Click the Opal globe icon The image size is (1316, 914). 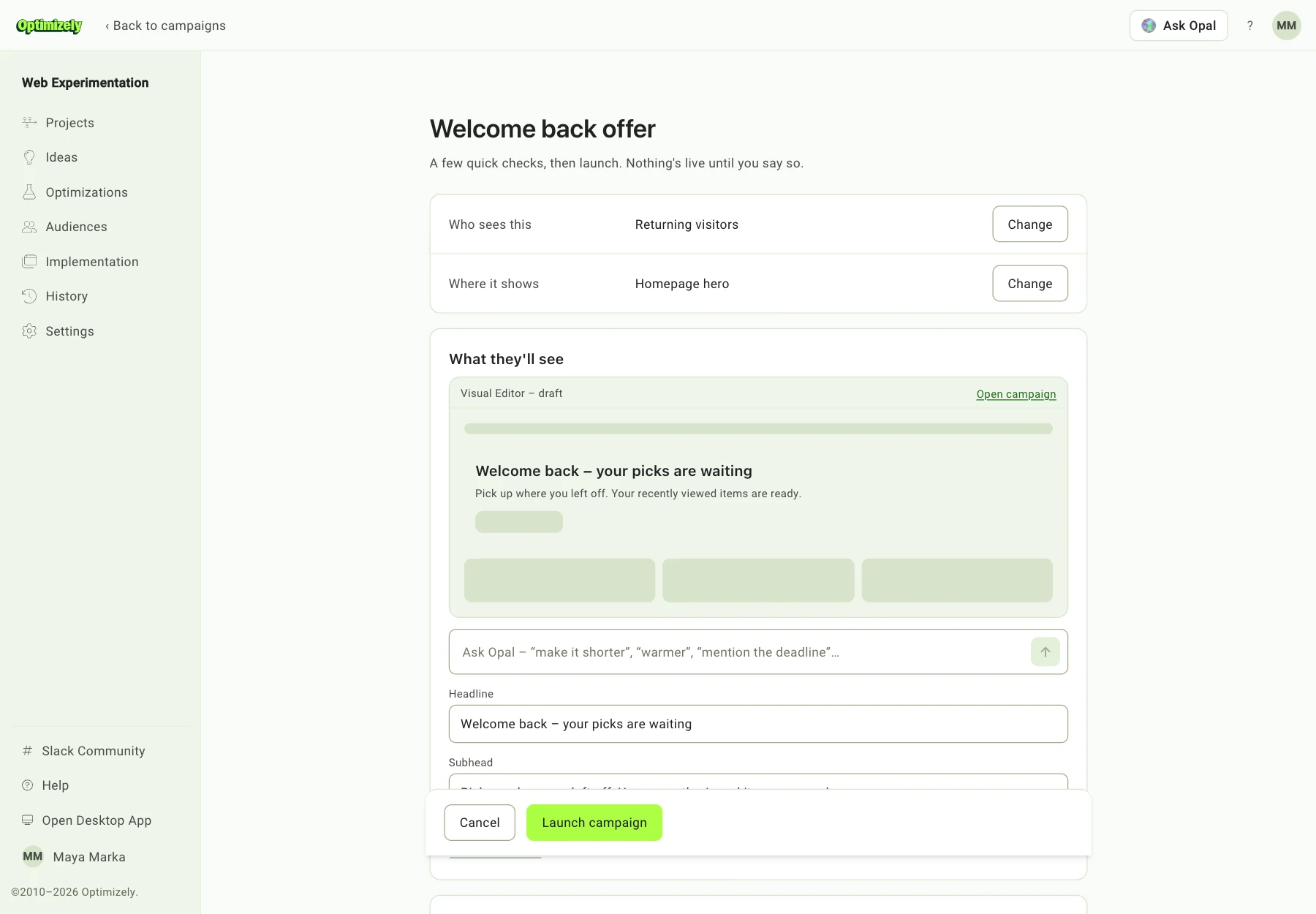(1149, 26)
